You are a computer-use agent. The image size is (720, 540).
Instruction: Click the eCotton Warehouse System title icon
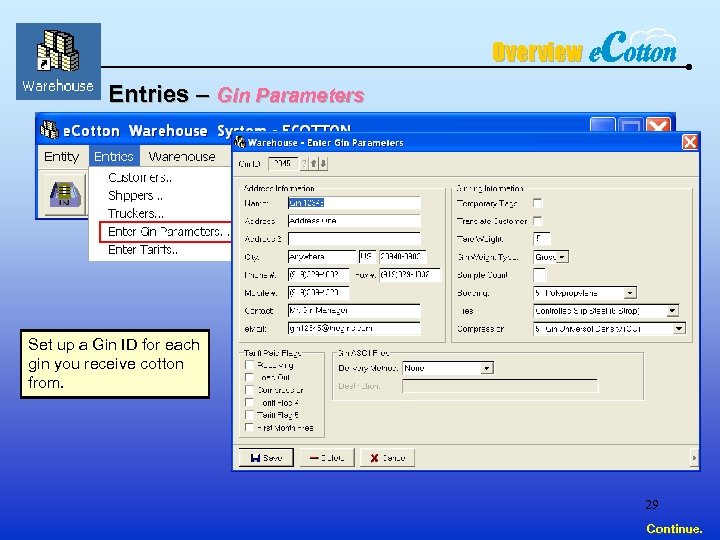49,130
